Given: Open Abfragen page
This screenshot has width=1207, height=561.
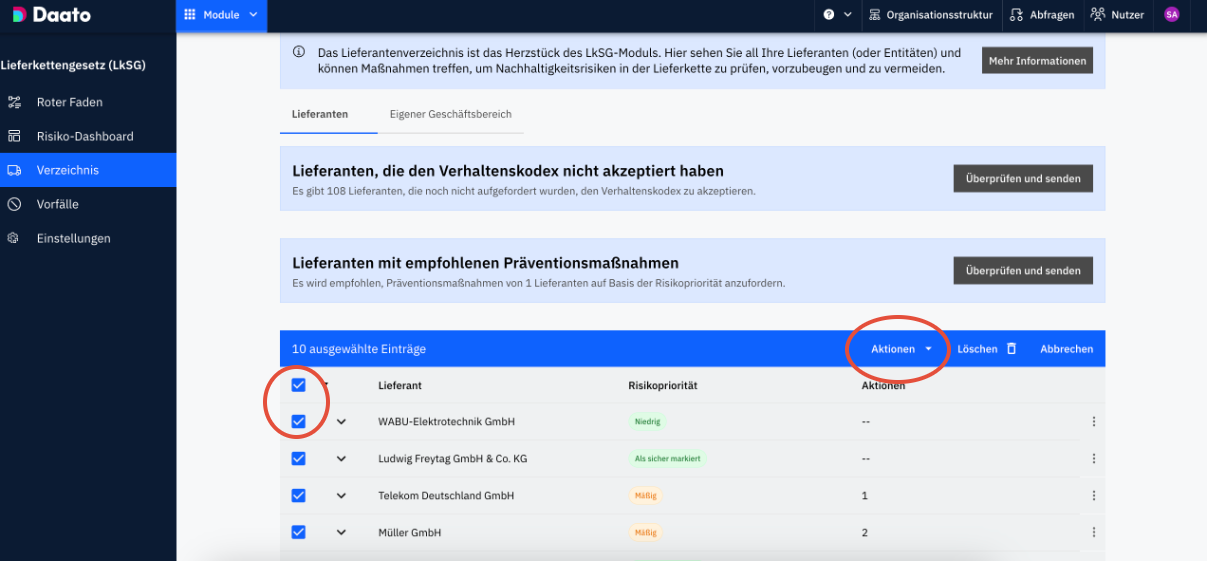Looking at the screenshot, I should [x=1042, y=14].
